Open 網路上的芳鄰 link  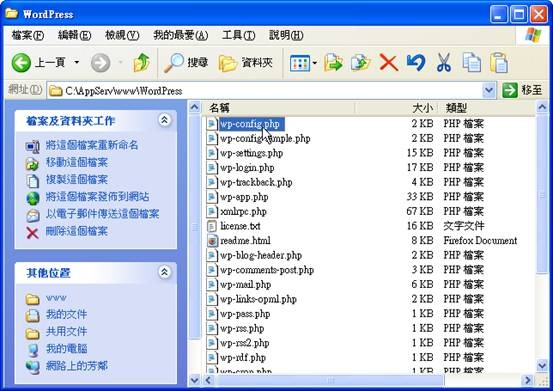click(x=77, y=366)
